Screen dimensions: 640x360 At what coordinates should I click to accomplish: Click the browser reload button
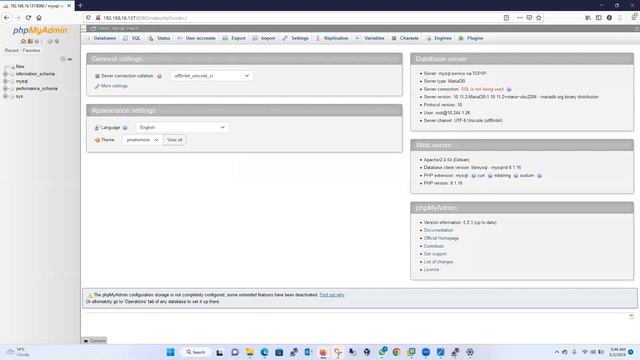click(28, 18)
